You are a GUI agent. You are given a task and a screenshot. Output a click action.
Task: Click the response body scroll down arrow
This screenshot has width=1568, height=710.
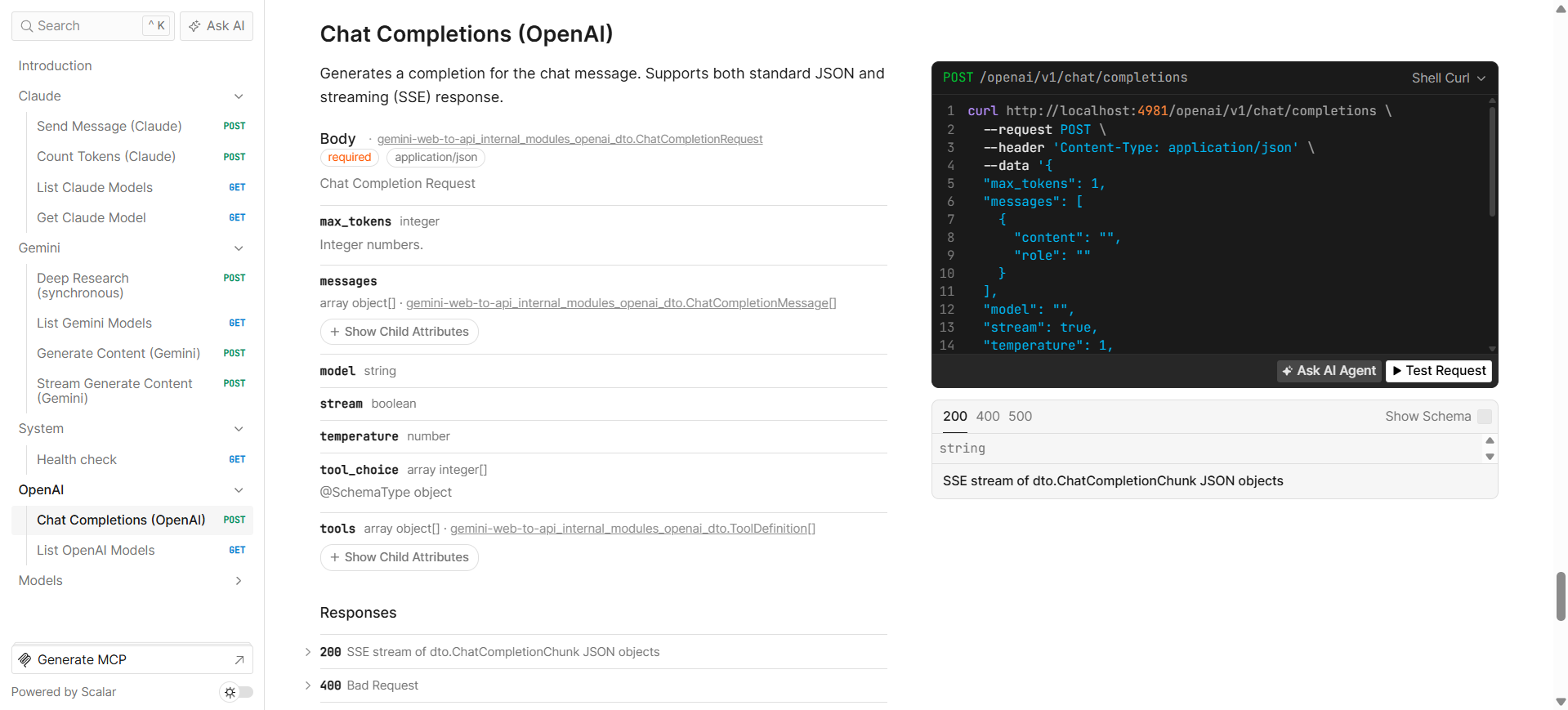coord(1490,457)
